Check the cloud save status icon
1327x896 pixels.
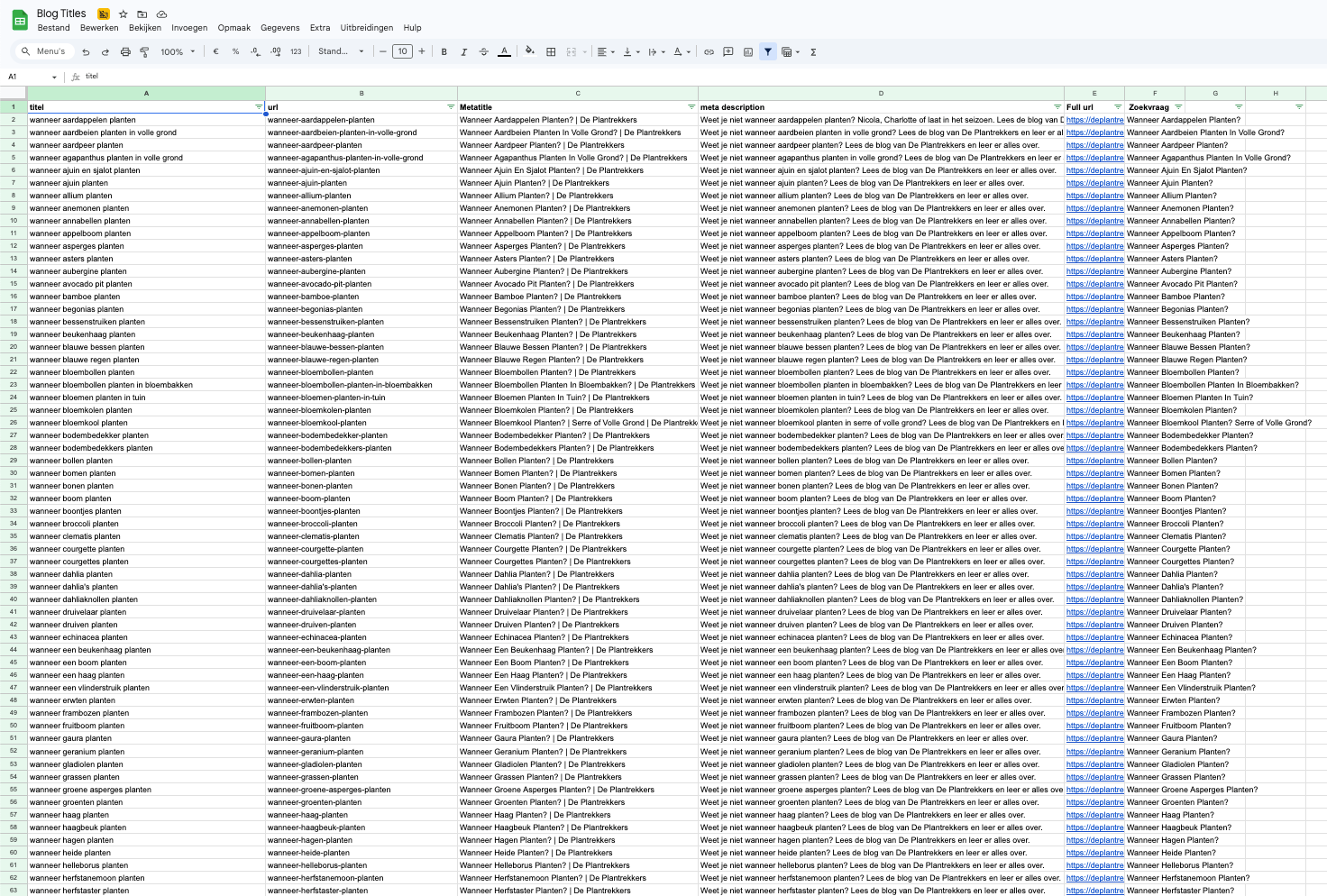[161, 14]
